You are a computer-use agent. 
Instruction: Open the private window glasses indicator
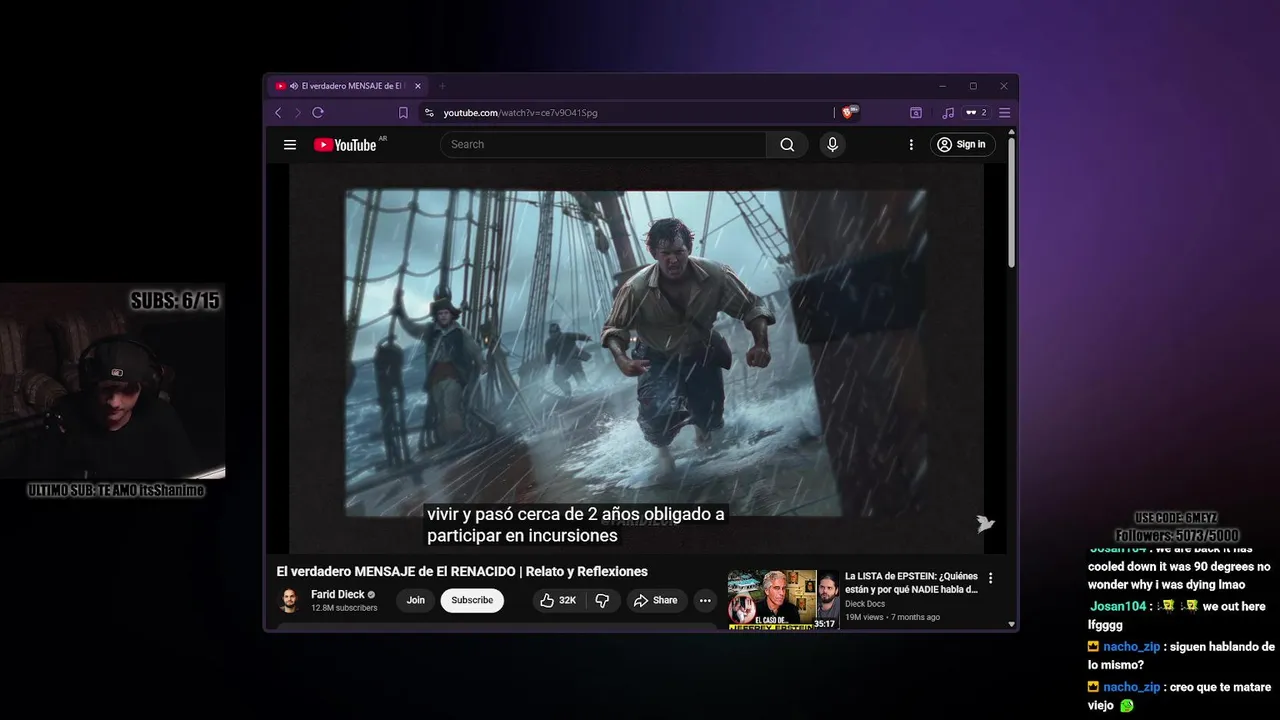976,113
